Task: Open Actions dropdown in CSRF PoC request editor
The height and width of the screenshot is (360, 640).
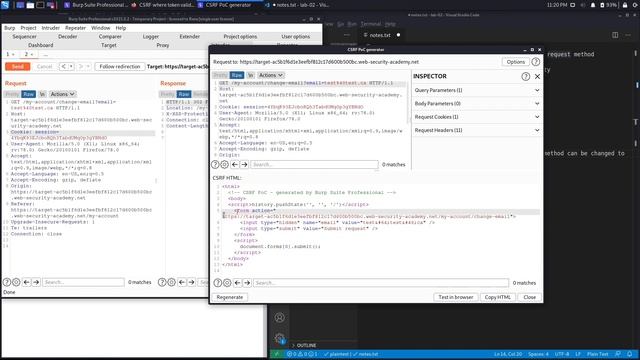Action: [x=271, y=75]
